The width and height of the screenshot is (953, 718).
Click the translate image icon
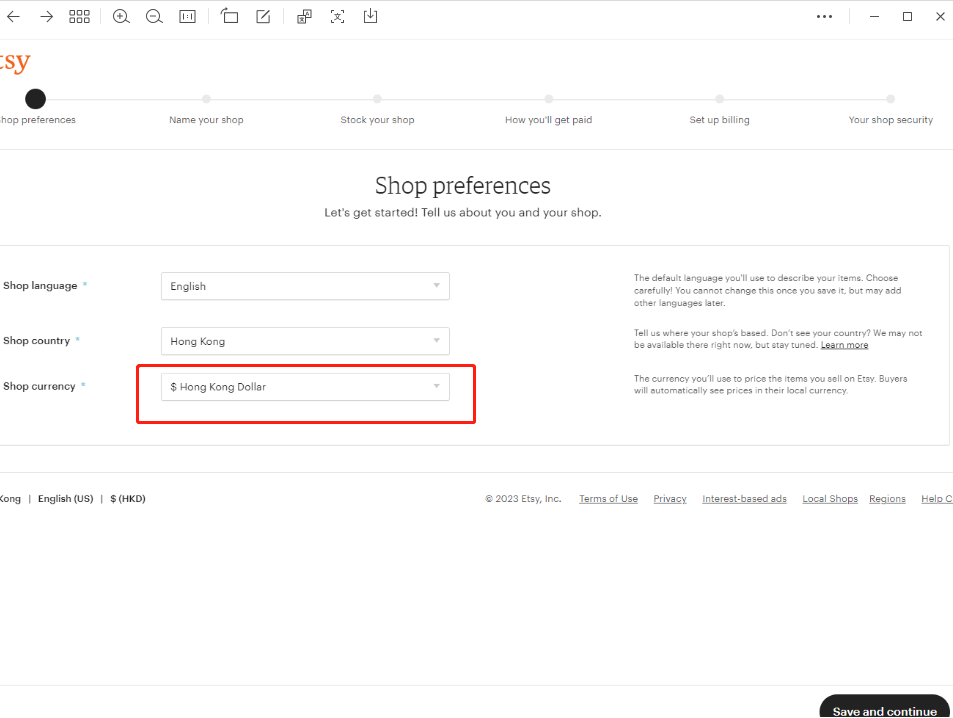pyautogui.click(x=305, y=16)
